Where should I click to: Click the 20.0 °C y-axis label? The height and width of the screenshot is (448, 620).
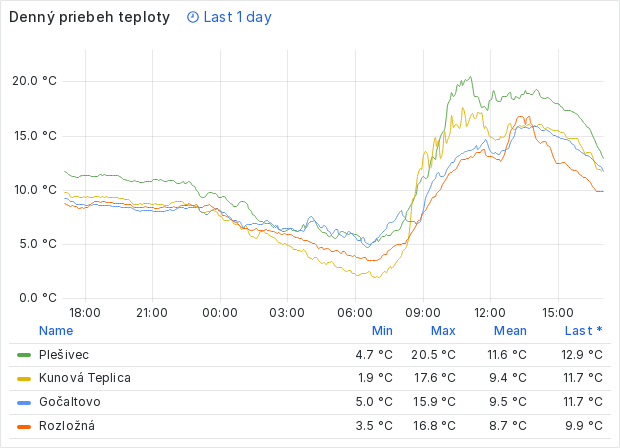[x=34, y=81]
